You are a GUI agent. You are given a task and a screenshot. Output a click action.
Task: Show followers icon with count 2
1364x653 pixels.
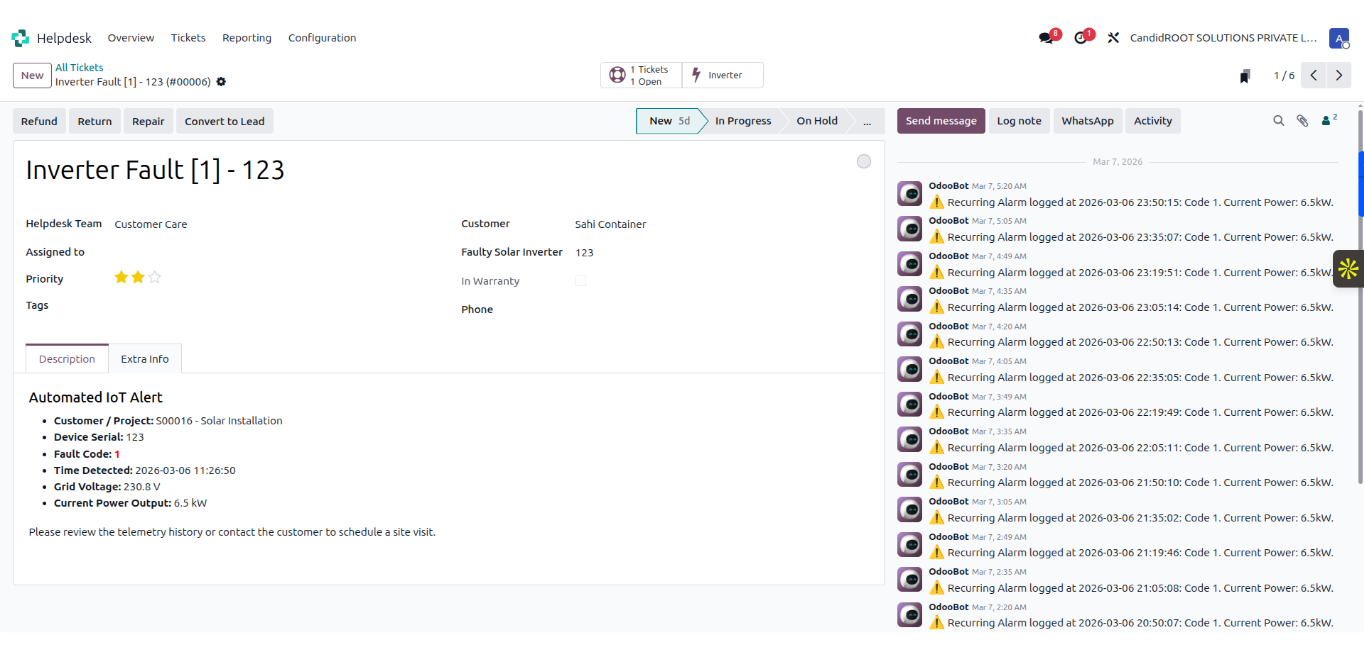tap(1329, 120)
